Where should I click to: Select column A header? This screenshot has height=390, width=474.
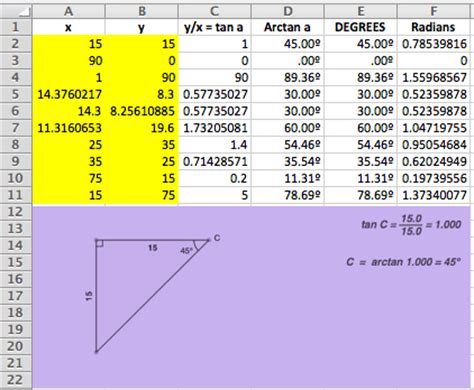pos(69,11)
